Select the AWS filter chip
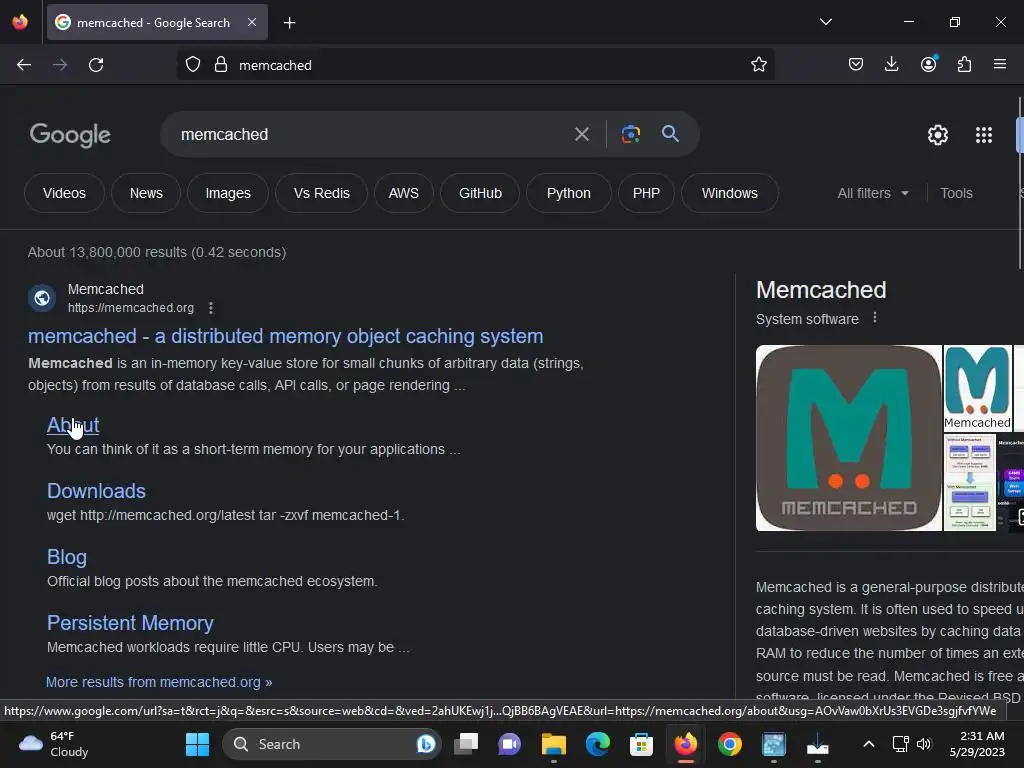The image size is (1024, 768). [x=404, y=193]
